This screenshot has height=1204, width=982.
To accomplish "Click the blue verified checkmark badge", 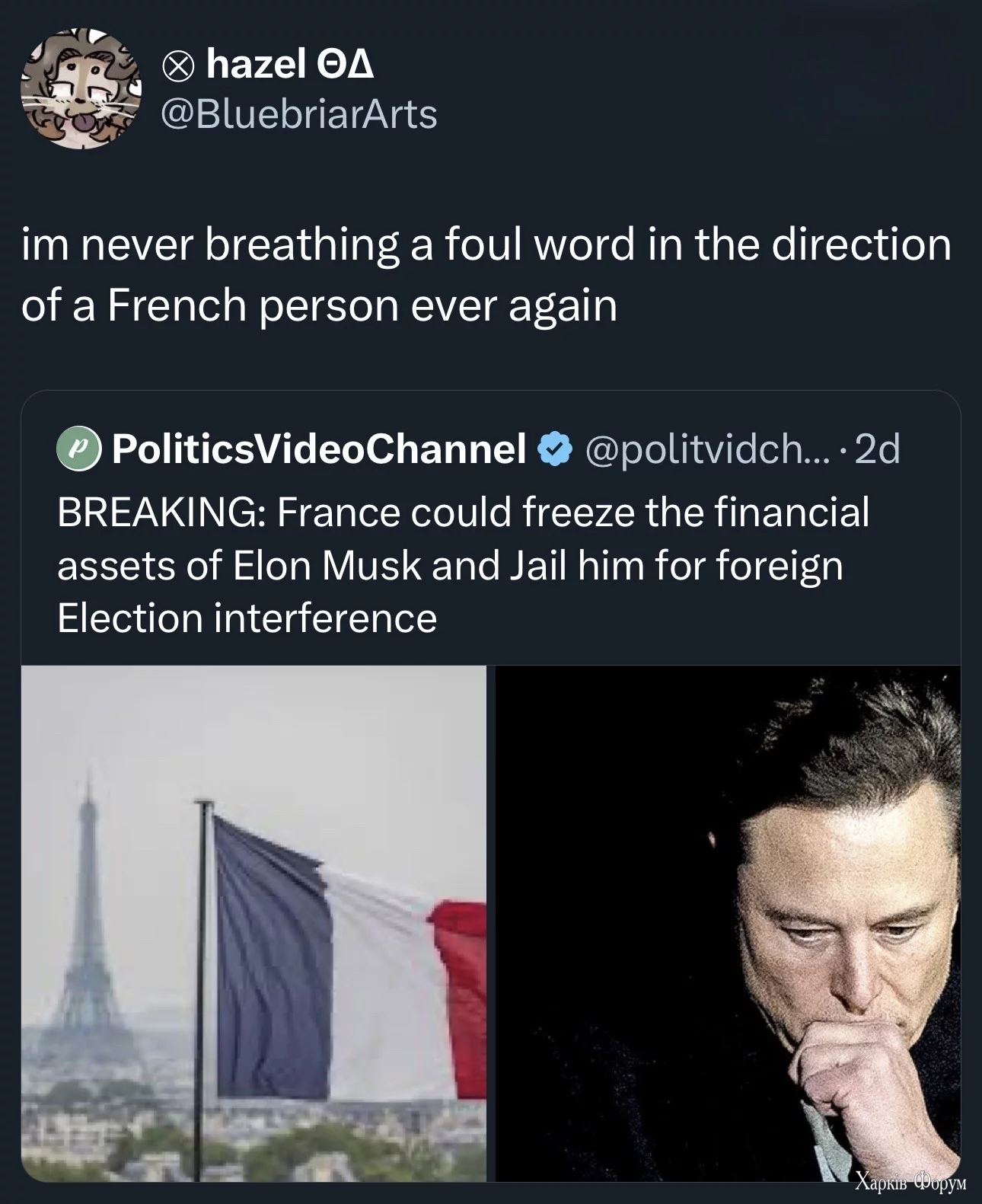I will pos(555,449).
